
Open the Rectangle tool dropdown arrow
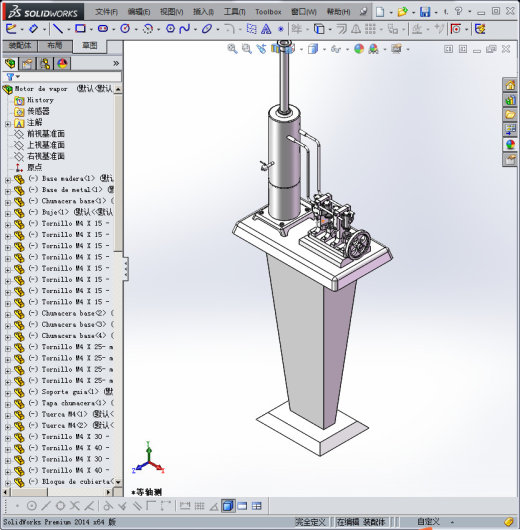coord(91,29)
